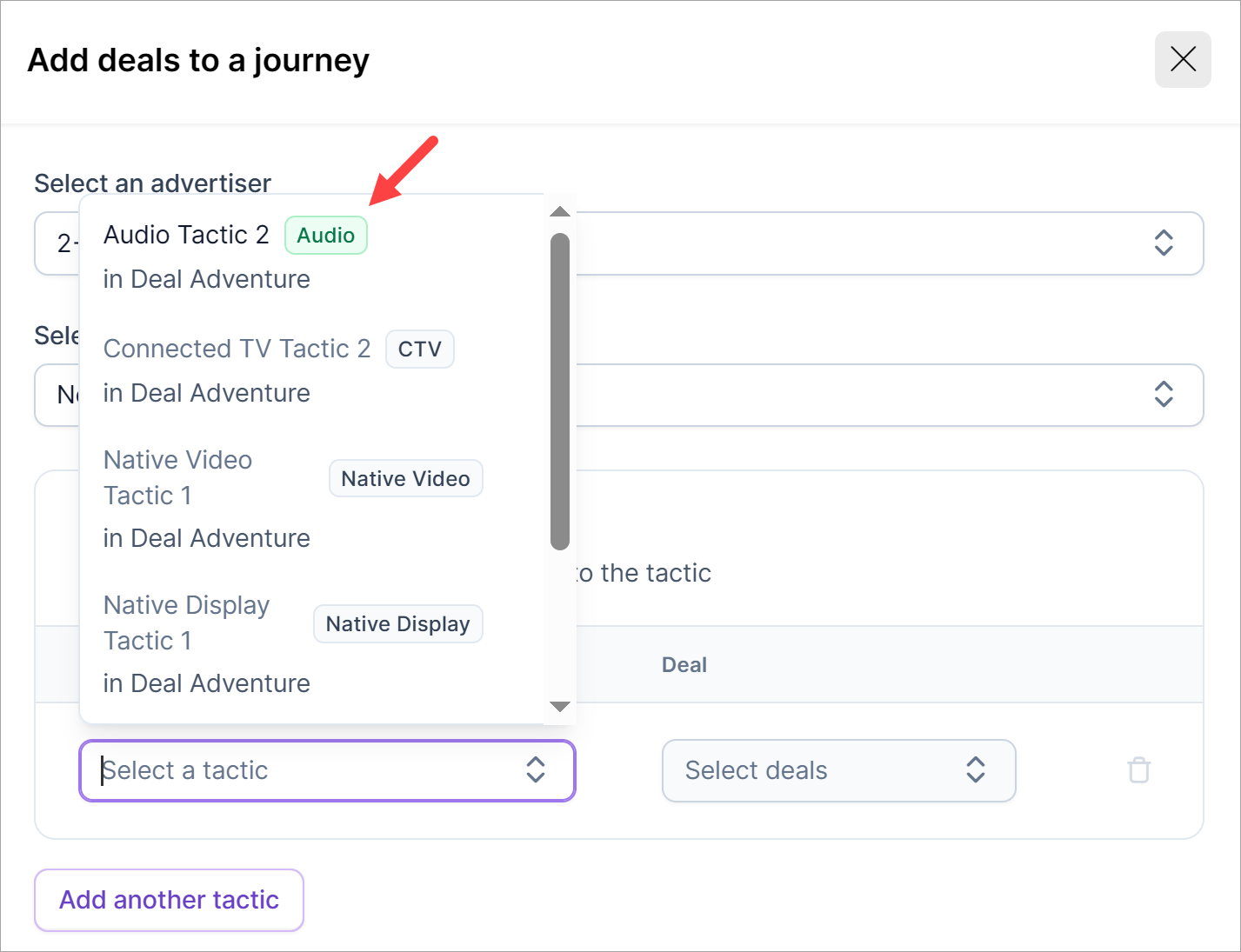Close the Add deals dialog
Viewport: 1241px width, 952px height.
point(1182,60)
